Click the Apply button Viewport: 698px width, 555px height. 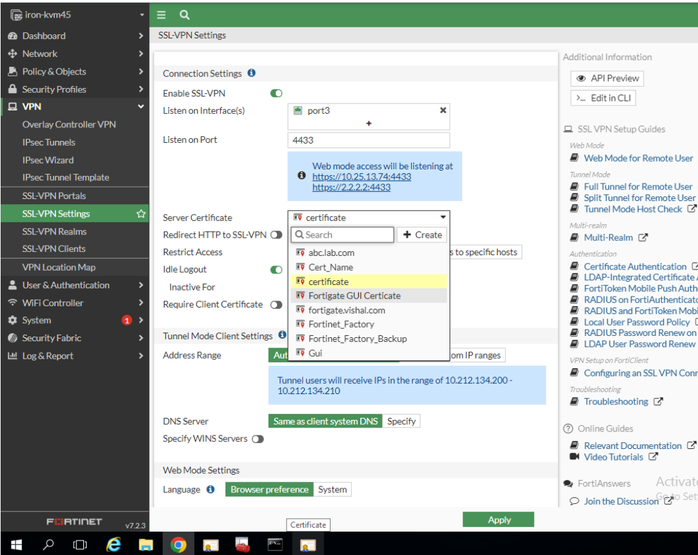point(498,520)
